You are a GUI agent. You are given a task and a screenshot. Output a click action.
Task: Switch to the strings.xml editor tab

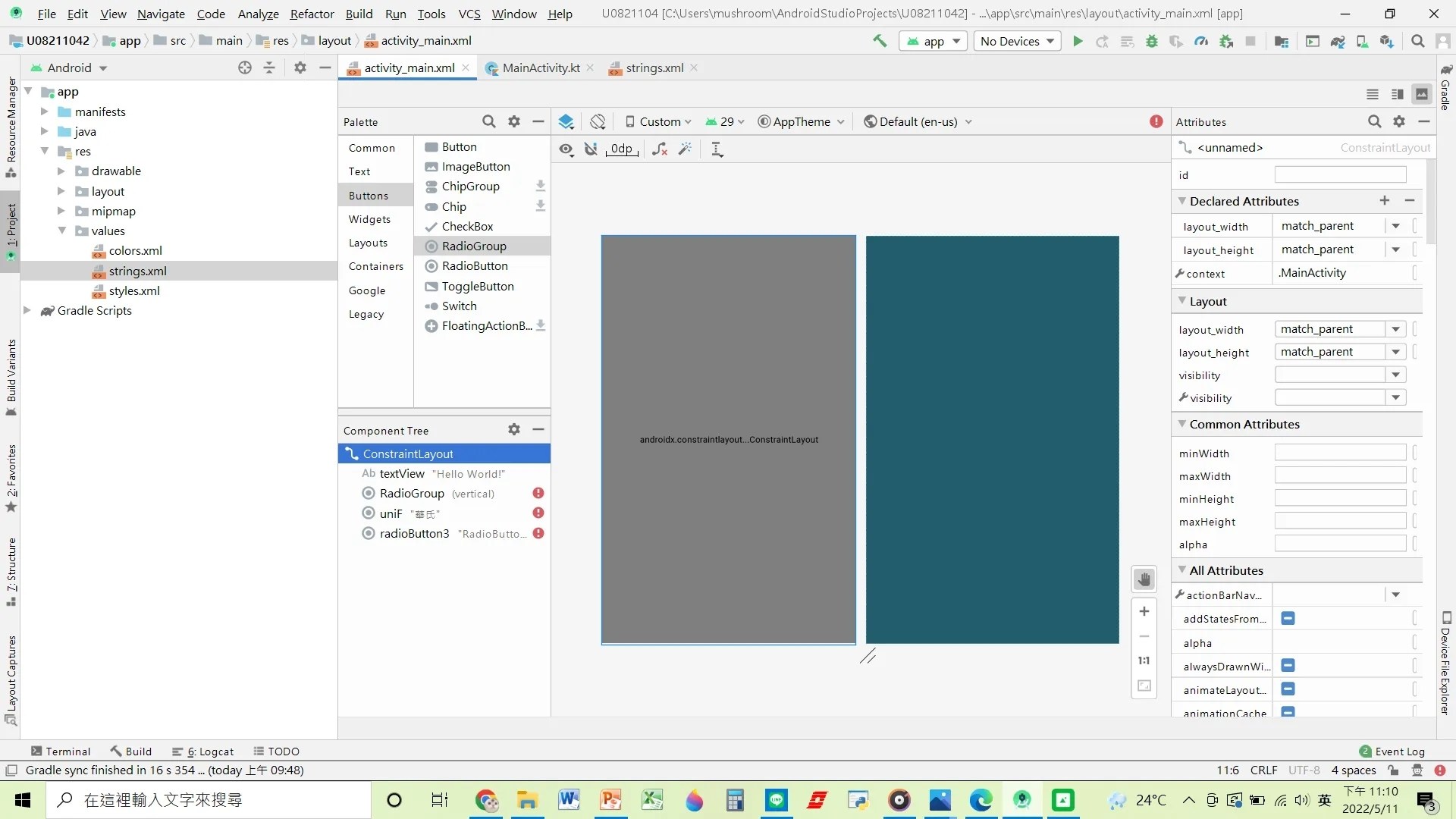click(654, 67)
